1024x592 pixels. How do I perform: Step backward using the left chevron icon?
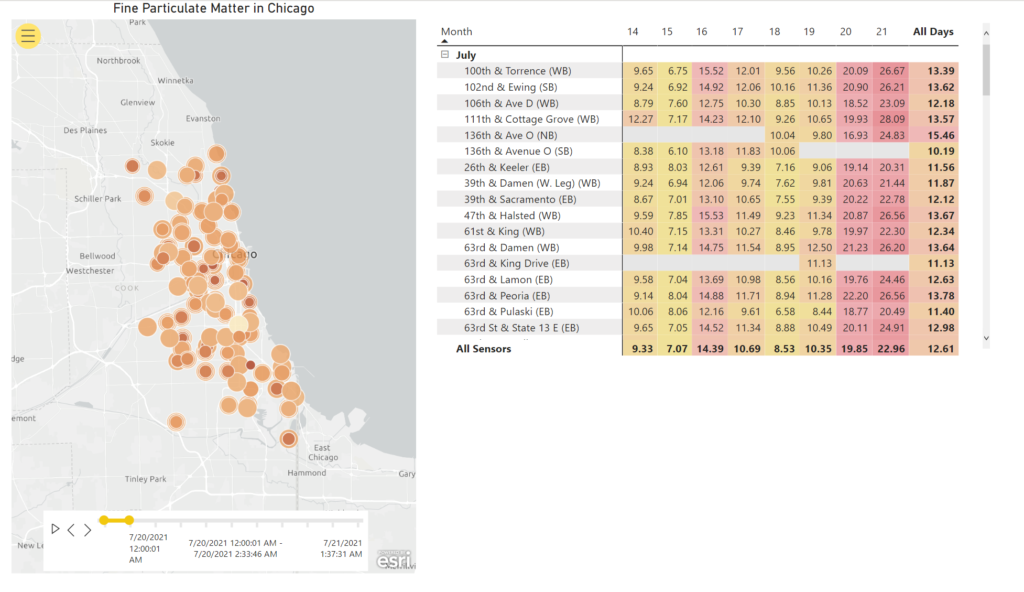71,530
